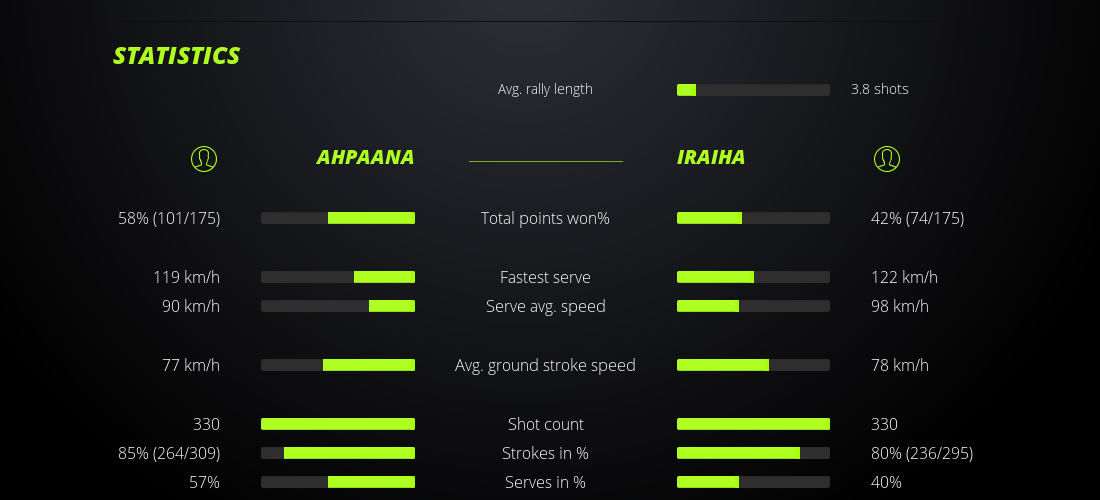The height and width of the screenshot is (500, 1100).
Task: Click the Total points won% label
Action: point(545,218)
